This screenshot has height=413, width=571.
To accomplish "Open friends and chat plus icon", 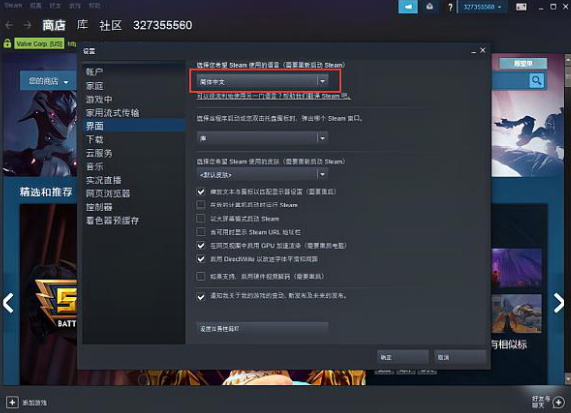I will [558, 402].
